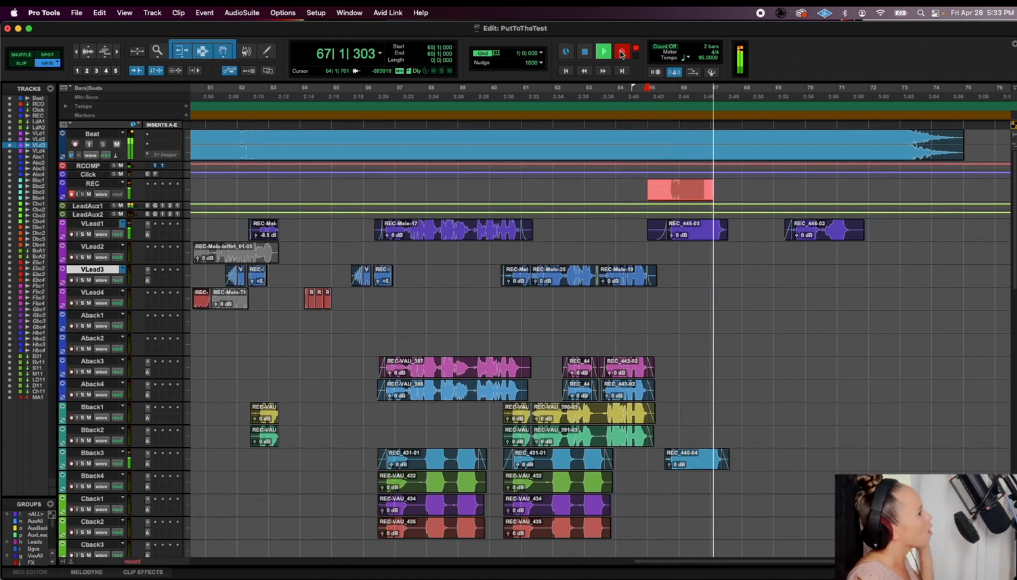
Task: Select the Grabber hand tool
Action: click(x=223, y=51)
